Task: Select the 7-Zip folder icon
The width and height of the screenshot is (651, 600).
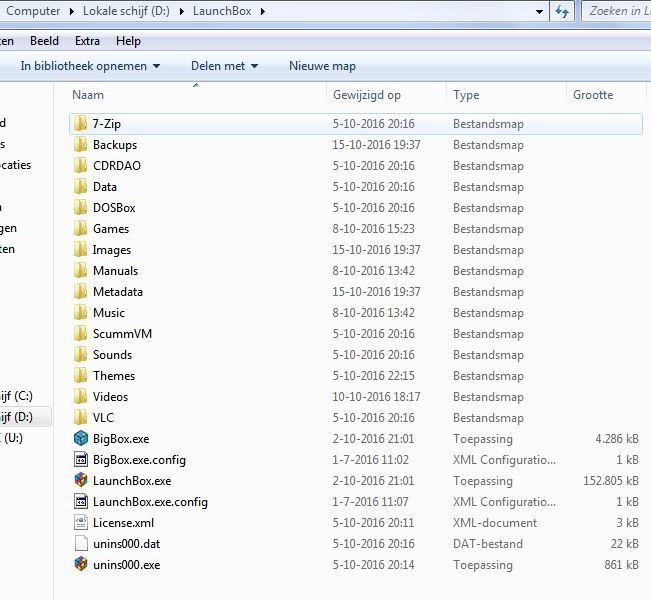Action: [x=80, y=123]
